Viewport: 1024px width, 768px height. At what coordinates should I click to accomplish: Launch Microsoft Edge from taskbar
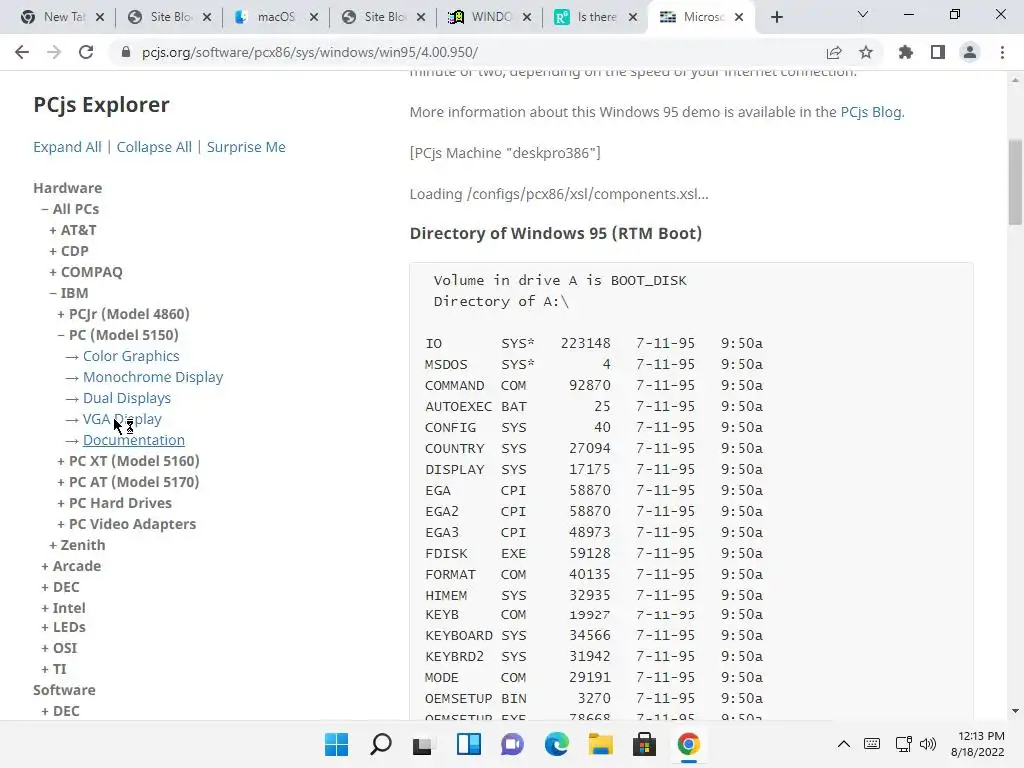(x=556, y=744)
